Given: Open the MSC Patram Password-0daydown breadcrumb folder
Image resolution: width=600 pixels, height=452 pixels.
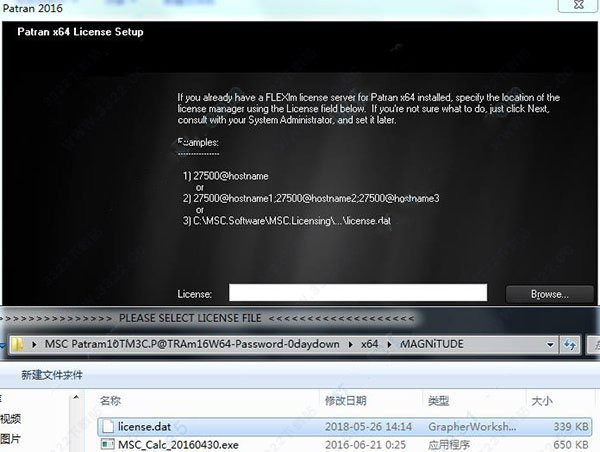Looking at the screenshot, I should 192,344.
